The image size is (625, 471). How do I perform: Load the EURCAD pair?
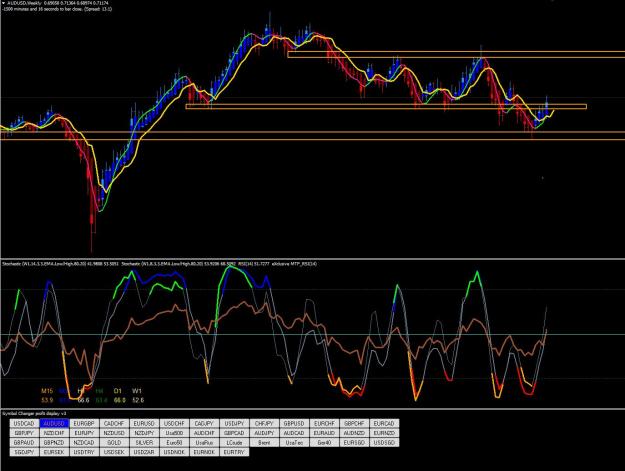[x=384, y=423]
